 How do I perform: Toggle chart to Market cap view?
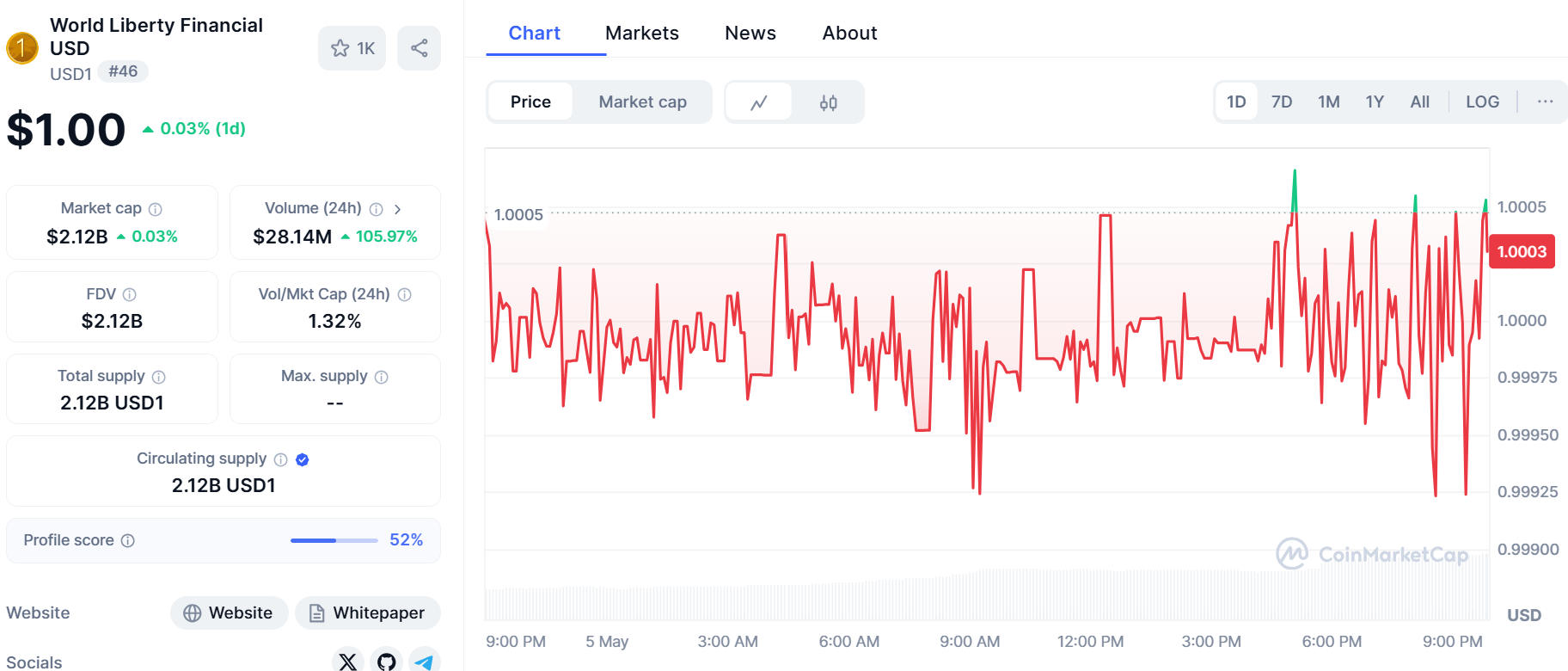click(642, 102)
